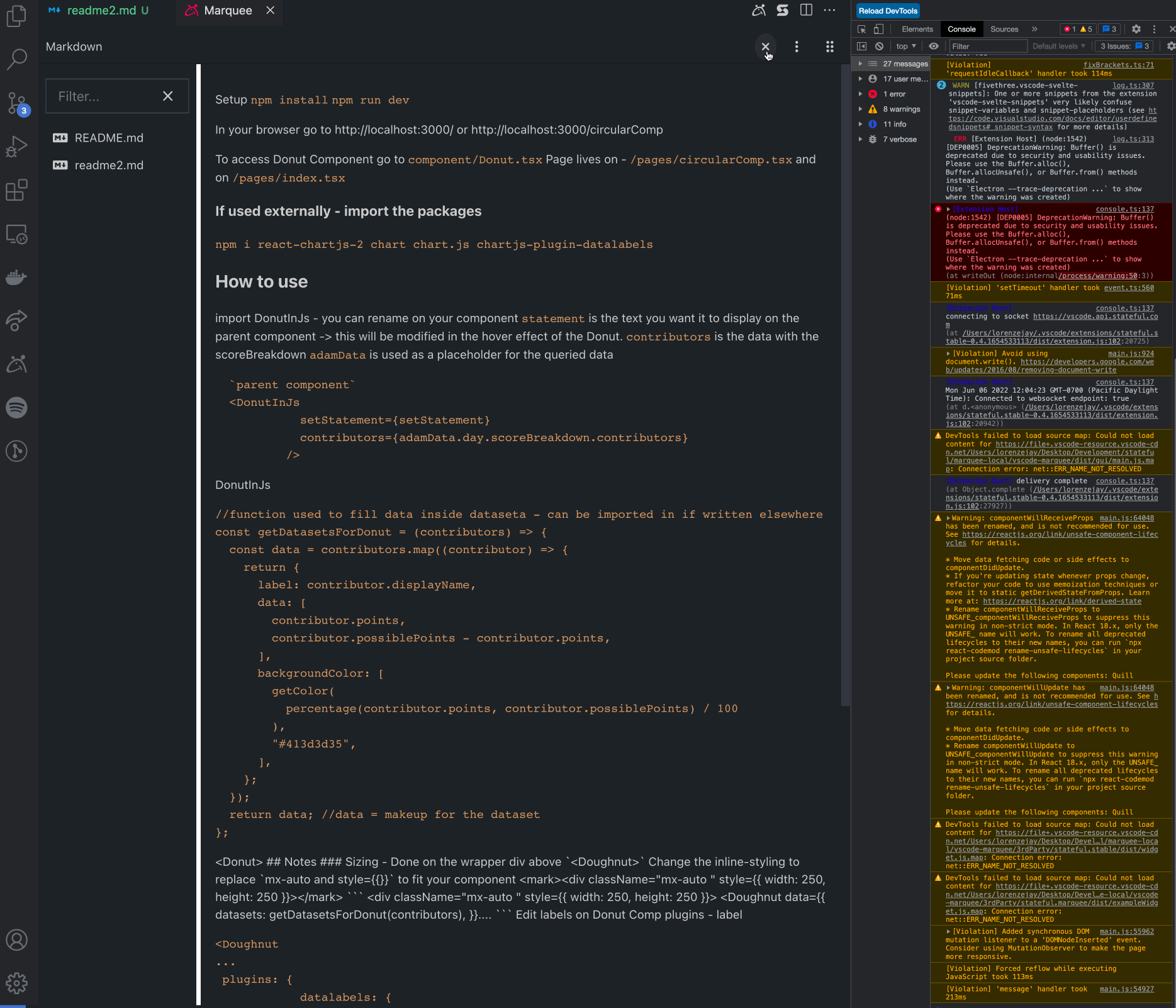Open the 'Default levels' dropdown
Image resolution: width=1176 pixels, height=1008 pixels.
(x=1059, y=46)
